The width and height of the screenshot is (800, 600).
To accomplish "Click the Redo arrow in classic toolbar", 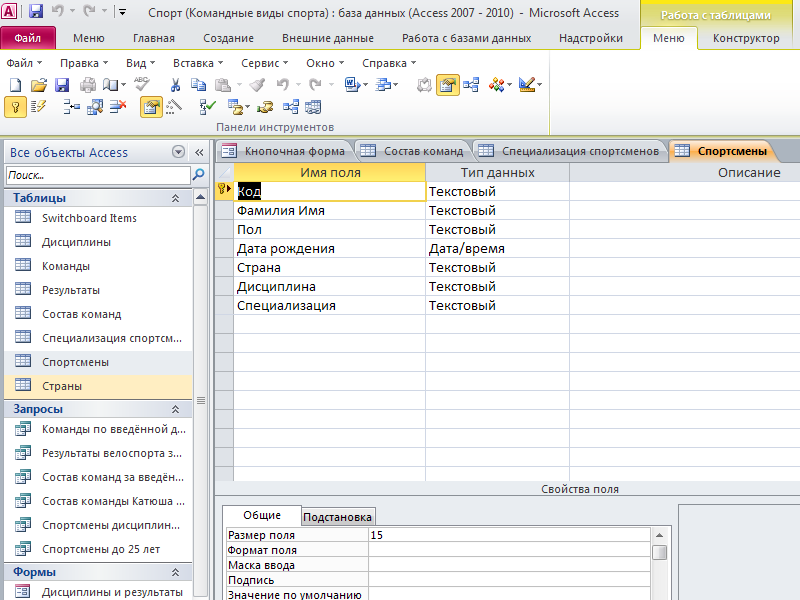I will [x=315, y=85].
